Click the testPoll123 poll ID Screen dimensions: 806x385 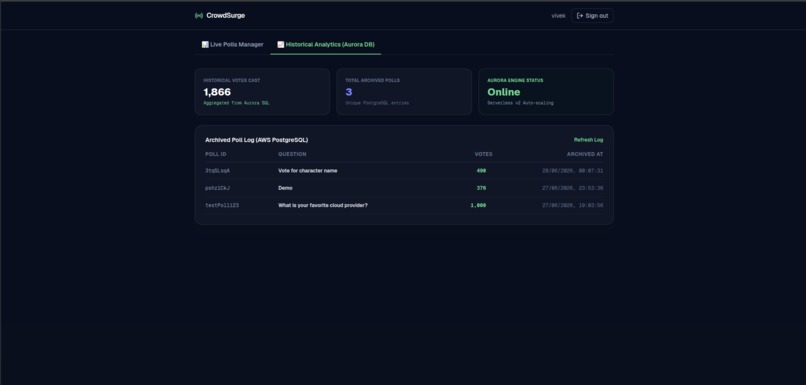[222, 206]
